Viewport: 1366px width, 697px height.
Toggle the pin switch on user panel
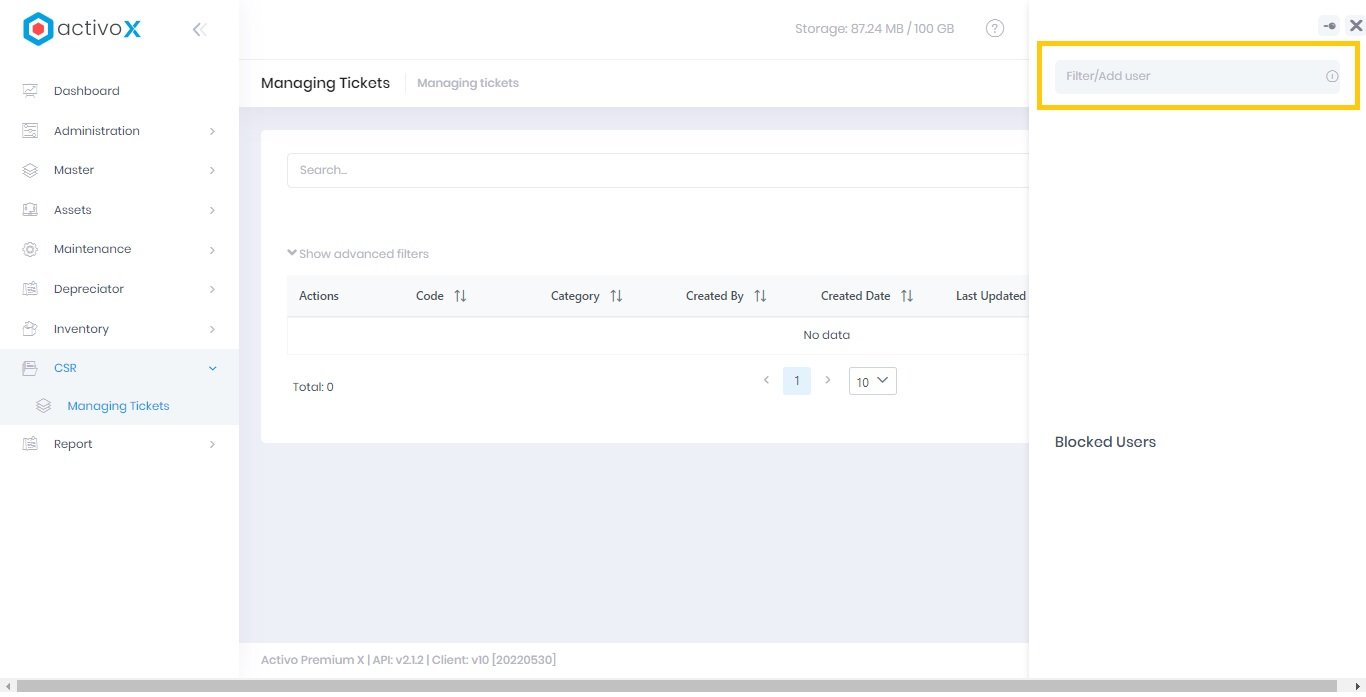[x=1329, y=26]
